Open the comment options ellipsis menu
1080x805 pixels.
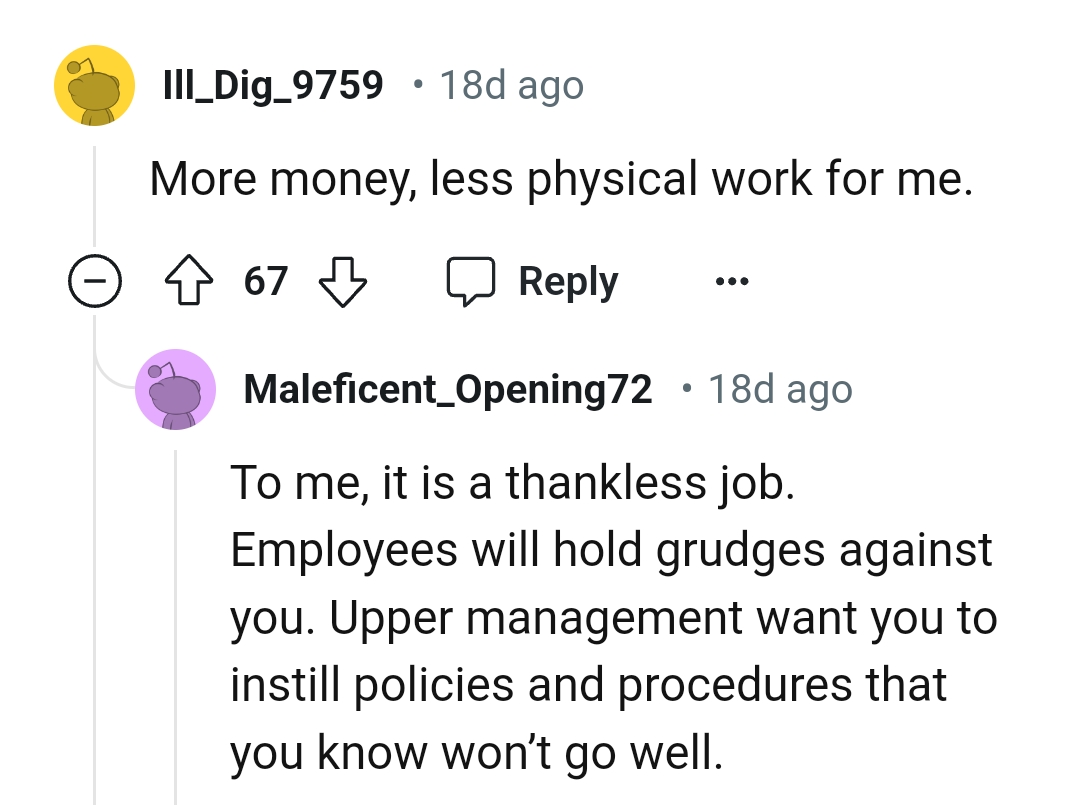730,281
